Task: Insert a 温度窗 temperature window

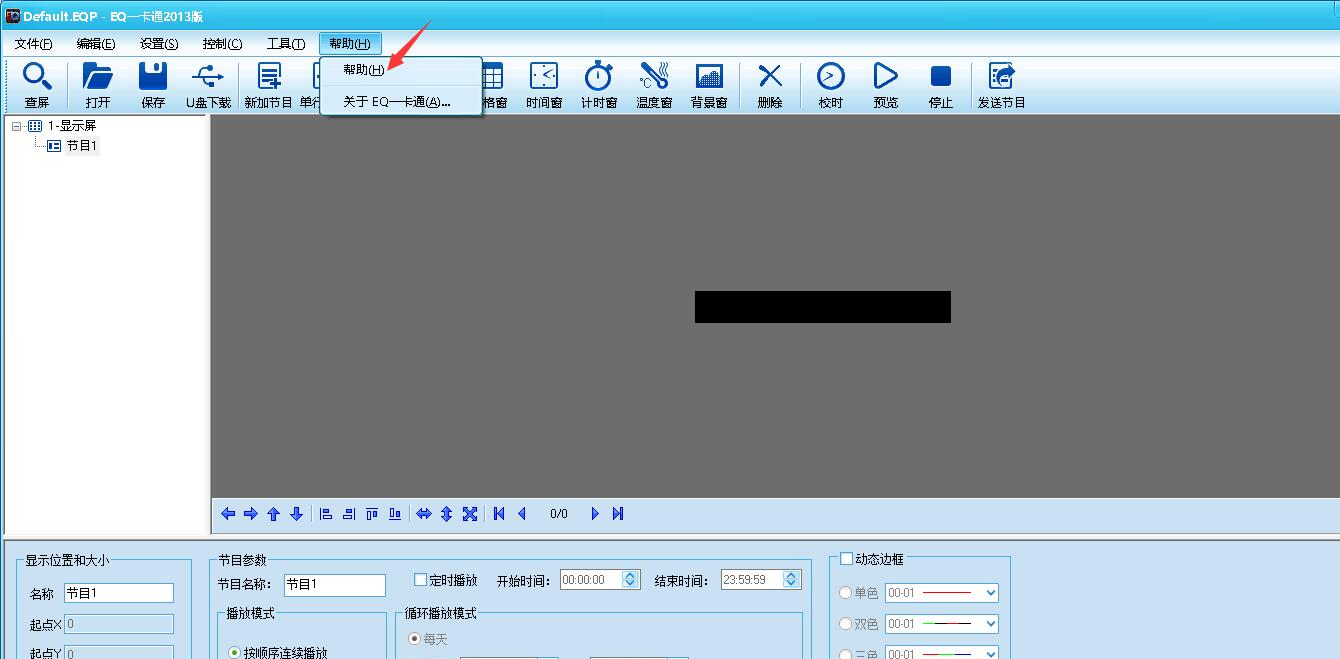Action: (x=654, y=85)
